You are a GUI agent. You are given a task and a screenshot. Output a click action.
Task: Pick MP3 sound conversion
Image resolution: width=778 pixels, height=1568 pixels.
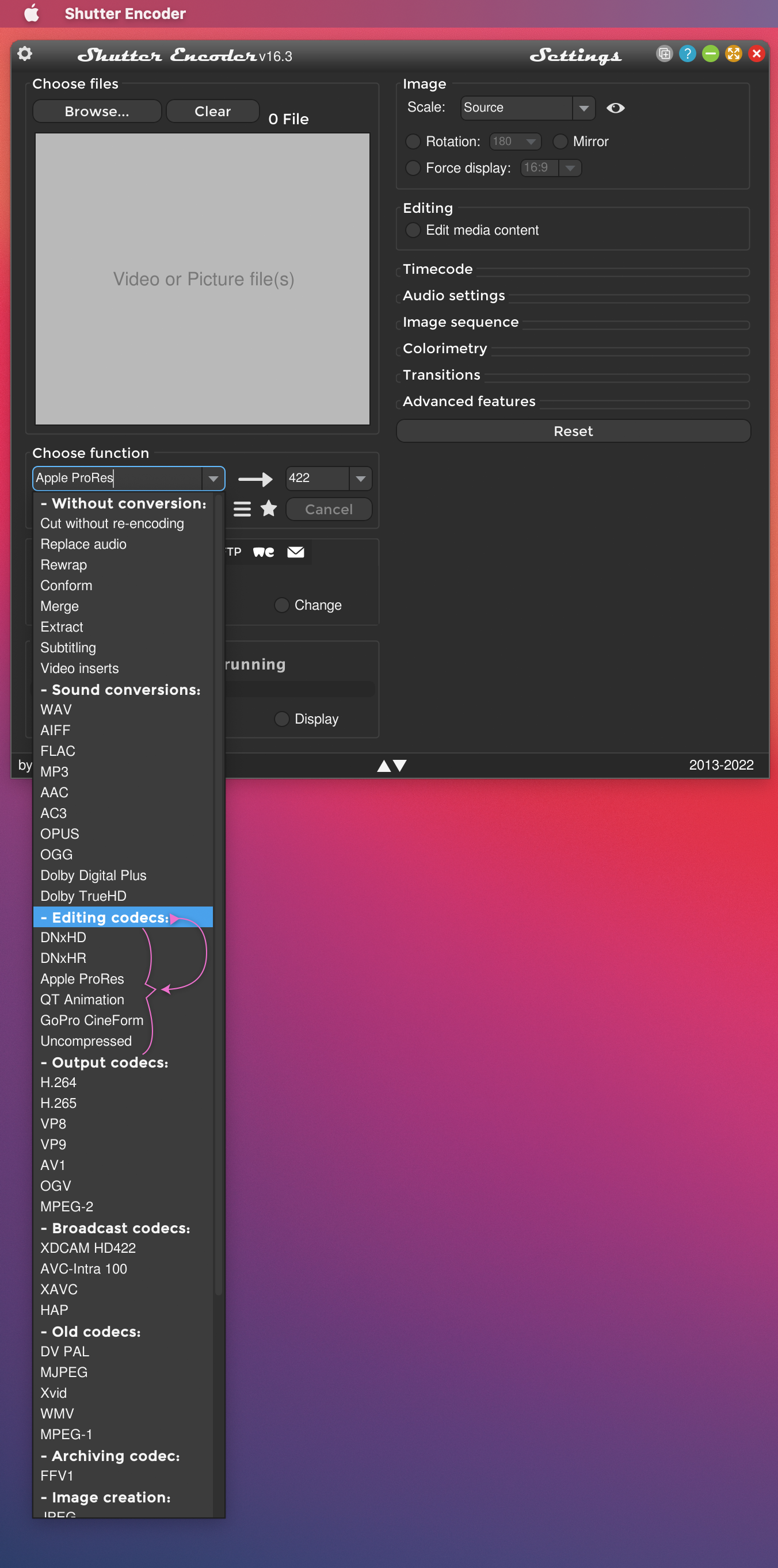(x=123, y=772)
